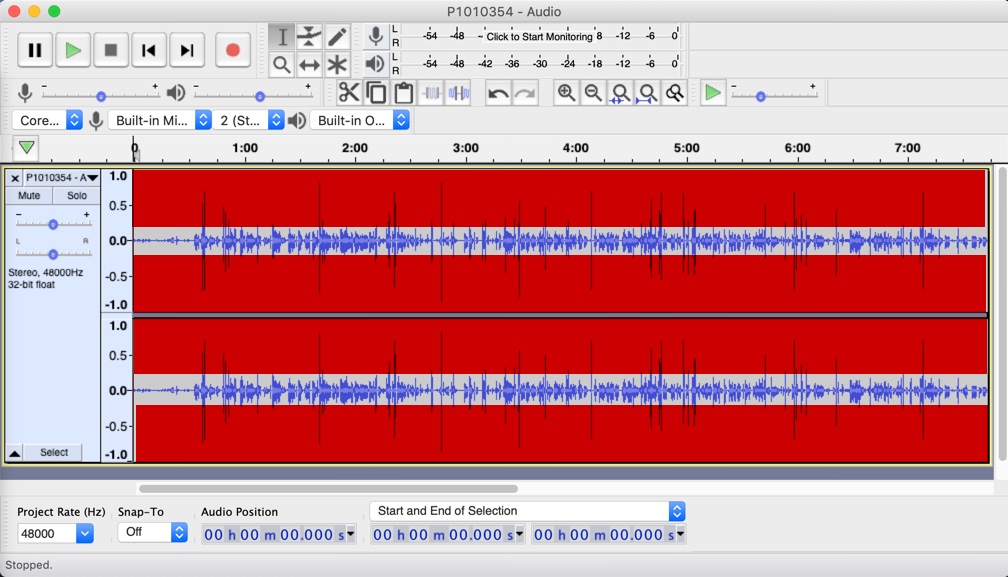Stop playback with the Stop button
The height and width of the screenshot is (577, 1008).
point(111,50)
